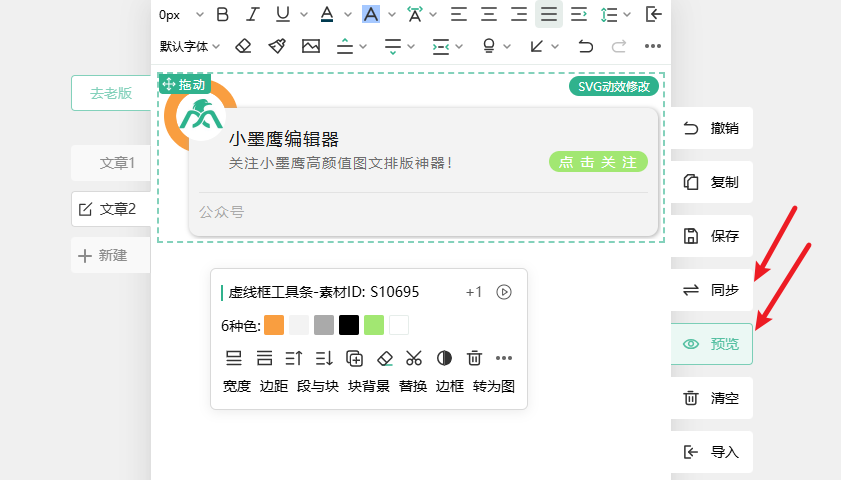Pick the format painter brush icon

click(x=277, y=46)
